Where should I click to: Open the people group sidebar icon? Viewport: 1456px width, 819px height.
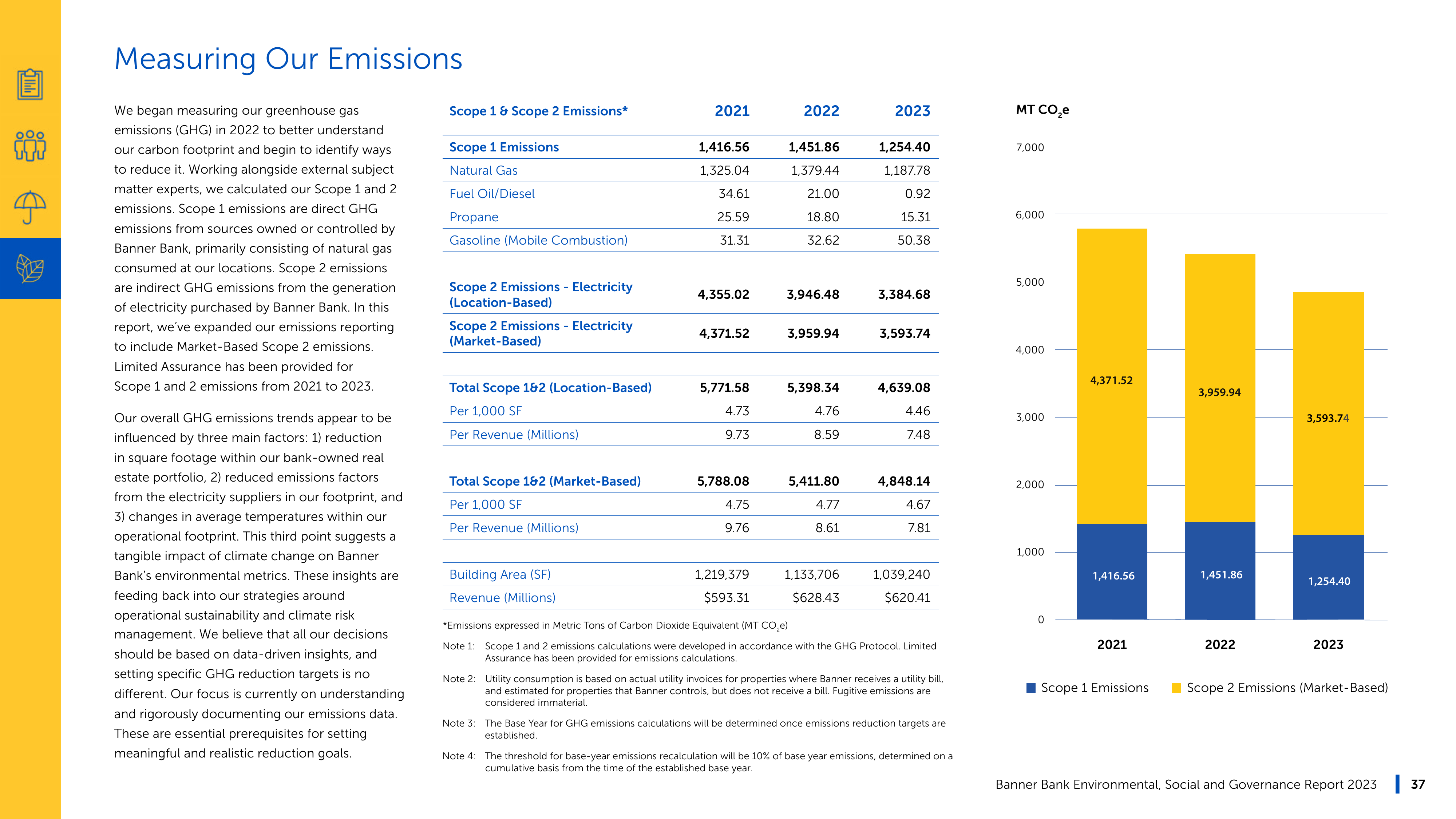click(x=30, y=146)
